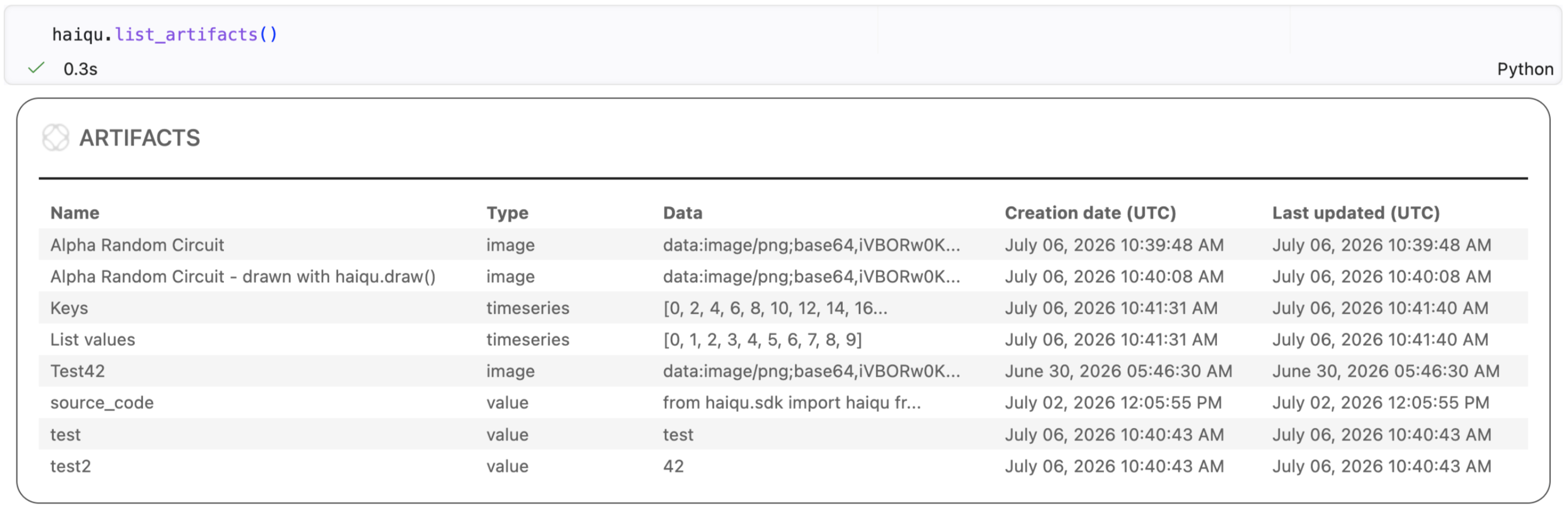Click the Test42 base64 image data cell
The width and height of the screenshot is (1568, 511).
click(811, 372)
